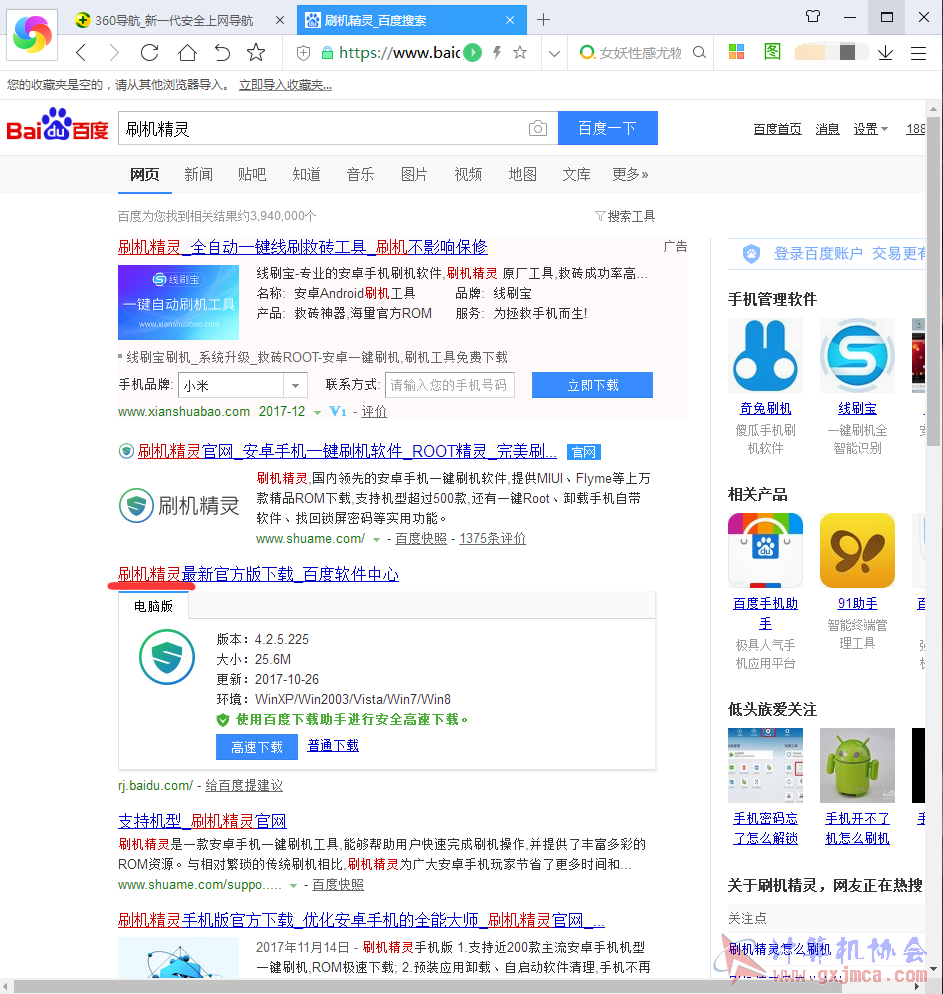The width and height of the screenshot is (943, 994).
Task: Click the skin/shirt icon in title bar
Action: coord(813,16)
